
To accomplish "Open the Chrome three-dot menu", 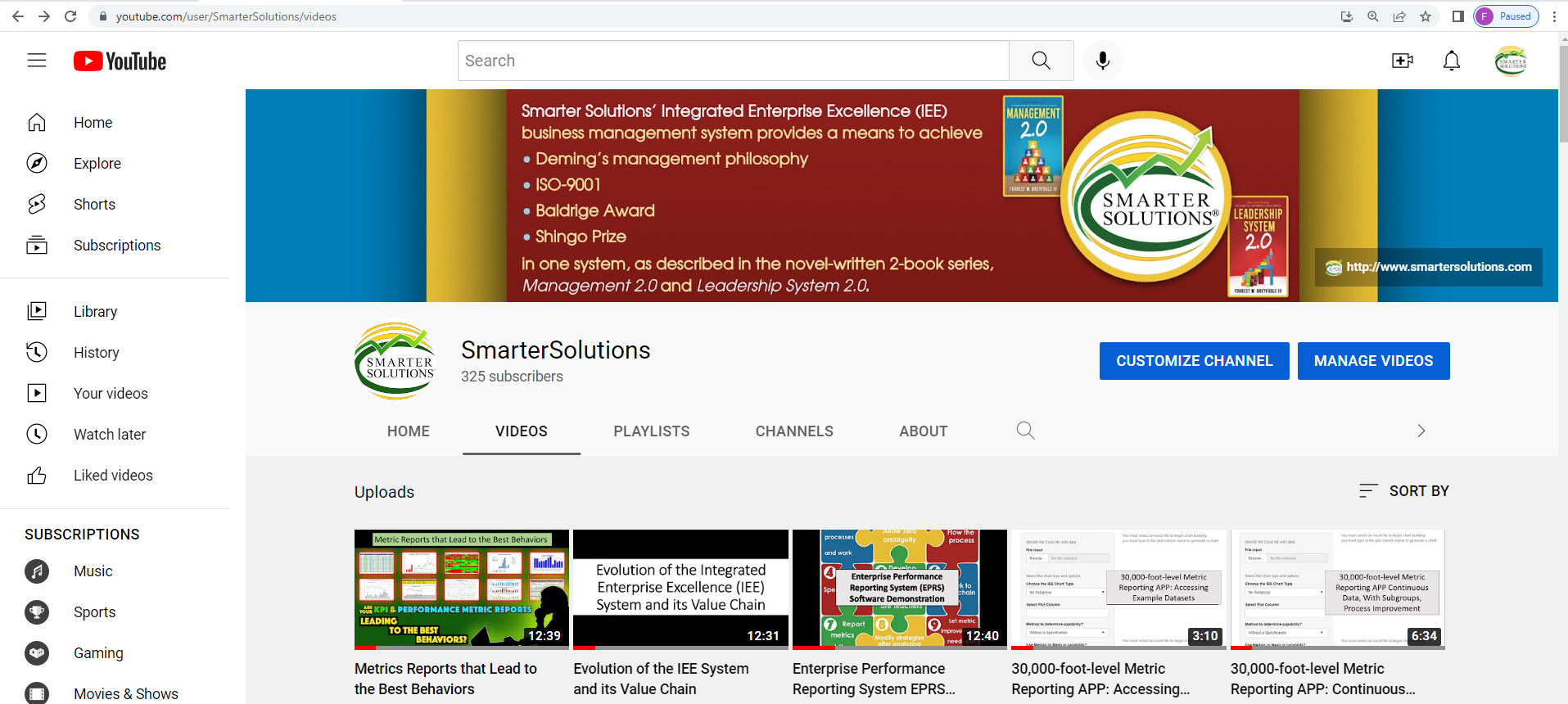I will point(1554,16).
